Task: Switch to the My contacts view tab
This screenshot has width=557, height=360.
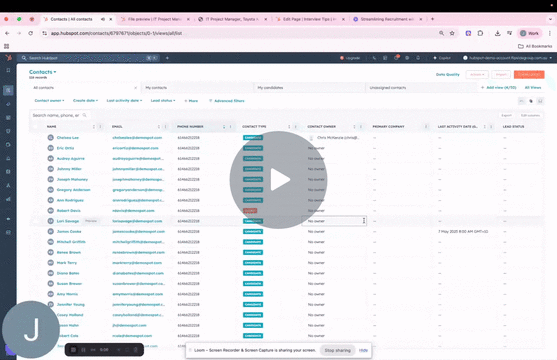Action: coord(156,87)
